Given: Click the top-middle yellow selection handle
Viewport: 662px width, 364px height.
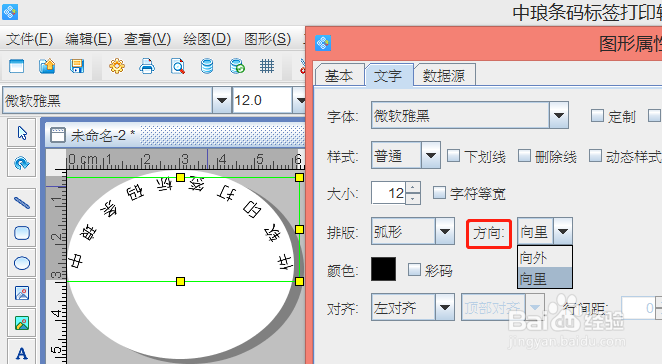Looking at the screenshot, I should click(180, 177).
